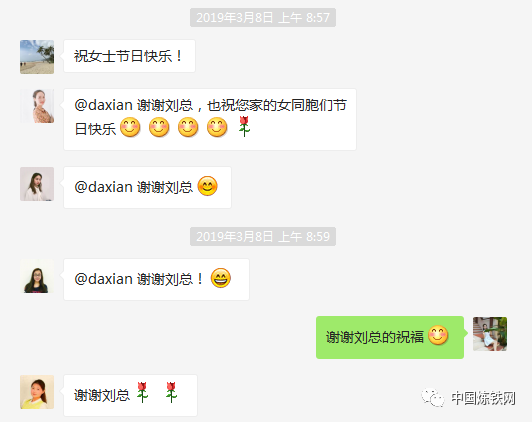Click the grinning emoji after 谢谢刘总！

(221, 278)
